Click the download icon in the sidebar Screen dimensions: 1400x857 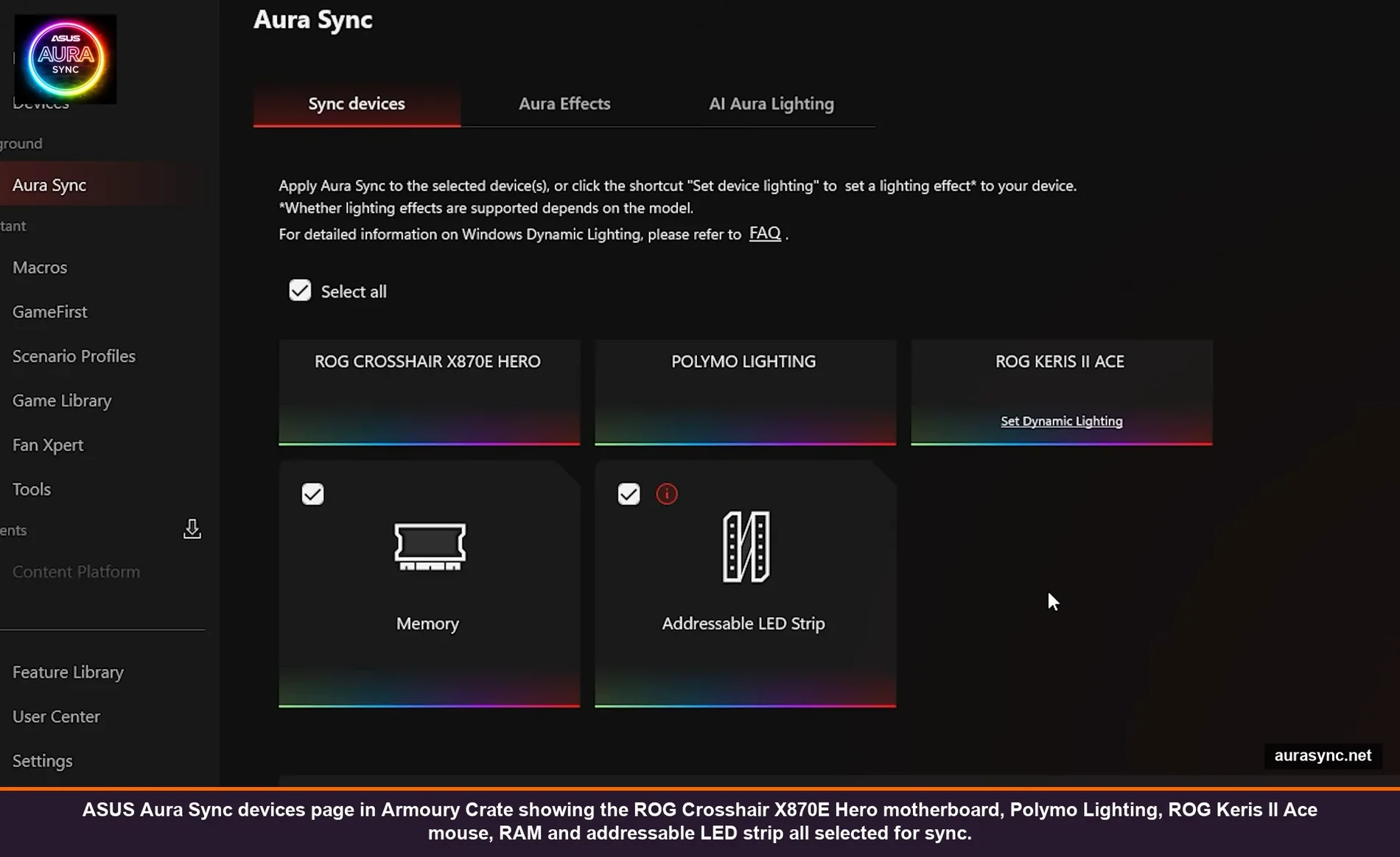click(192, 529)
